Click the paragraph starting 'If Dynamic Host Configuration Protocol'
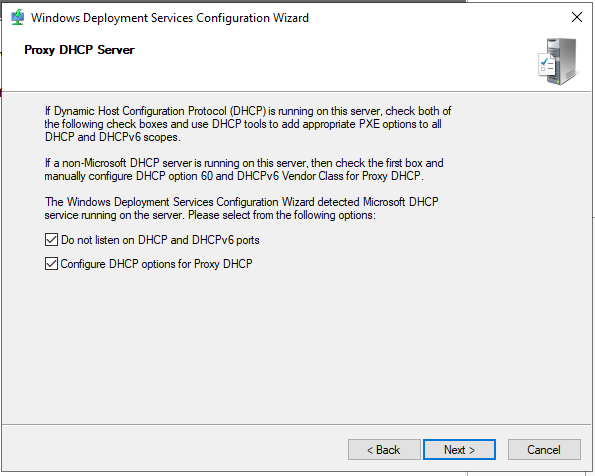 point(248,124)
